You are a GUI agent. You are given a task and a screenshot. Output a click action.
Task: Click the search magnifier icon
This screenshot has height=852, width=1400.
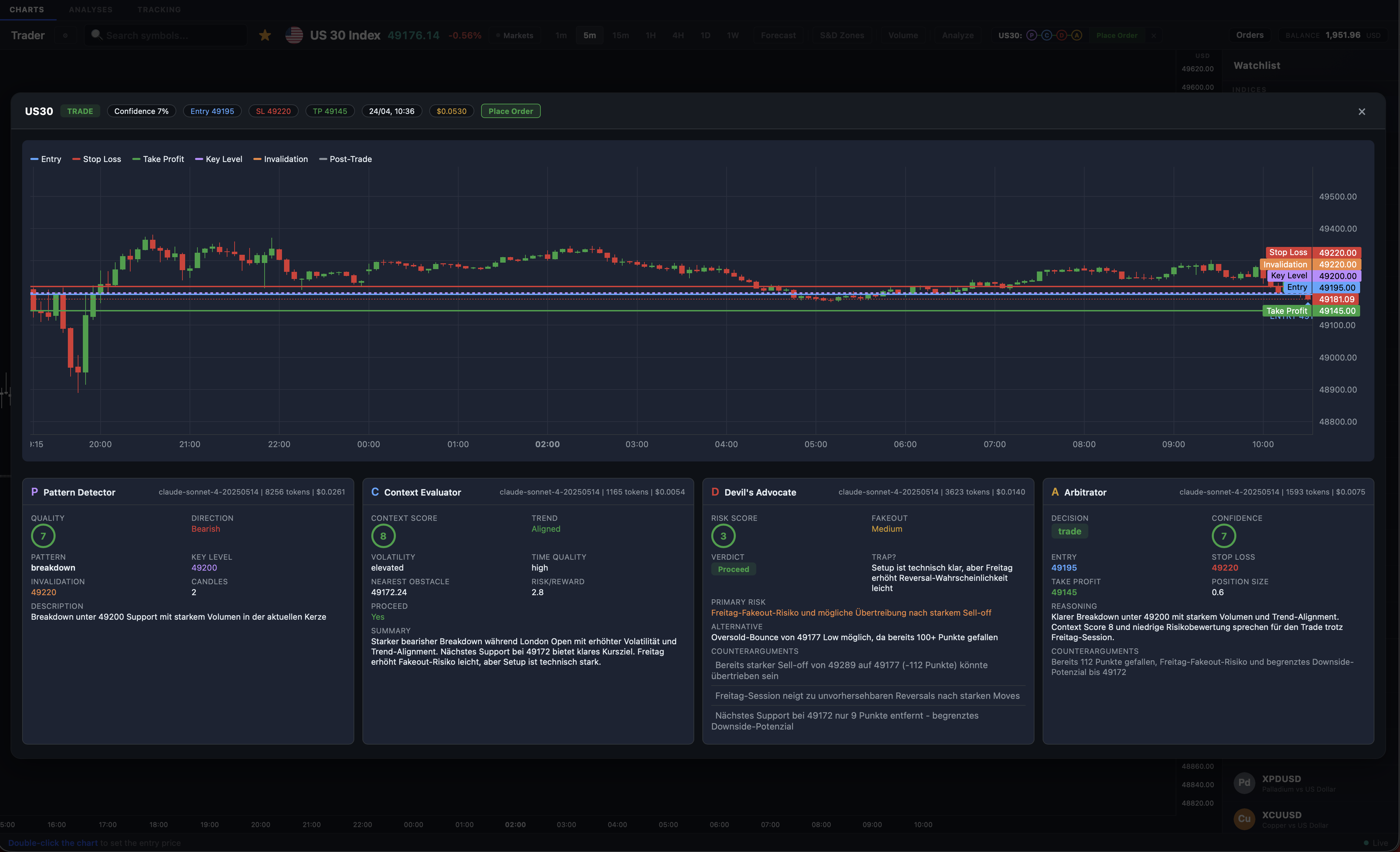(96, 35)
